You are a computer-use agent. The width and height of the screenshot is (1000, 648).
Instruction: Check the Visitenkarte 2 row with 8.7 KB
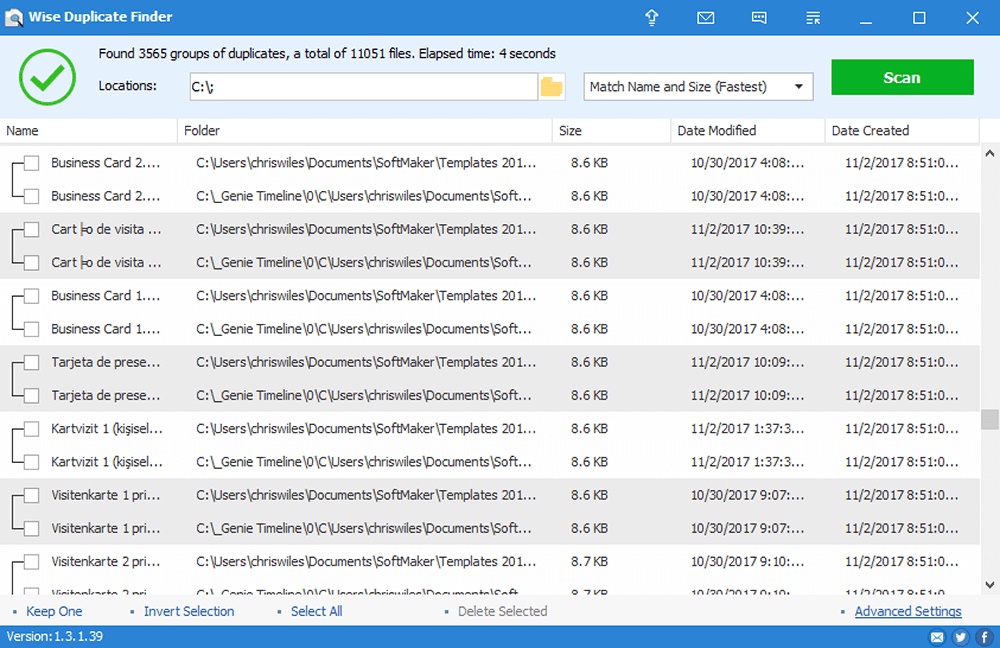[x=31, y=561]
